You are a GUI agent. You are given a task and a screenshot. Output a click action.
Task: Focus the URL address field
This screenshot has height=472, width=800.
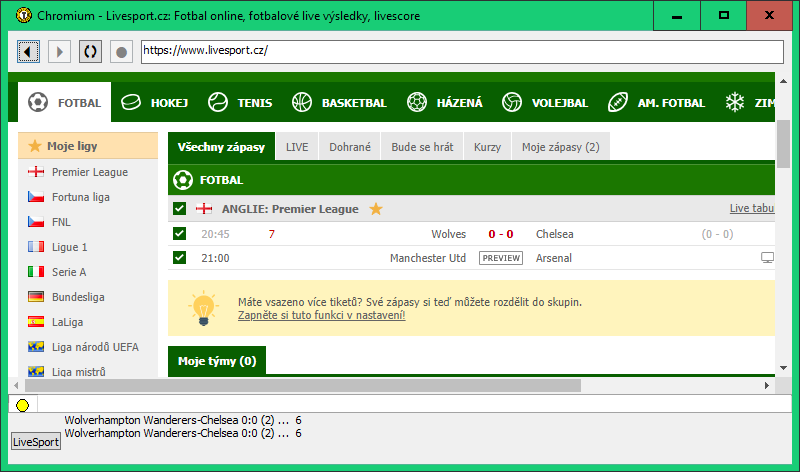click(x=462, y=52)
